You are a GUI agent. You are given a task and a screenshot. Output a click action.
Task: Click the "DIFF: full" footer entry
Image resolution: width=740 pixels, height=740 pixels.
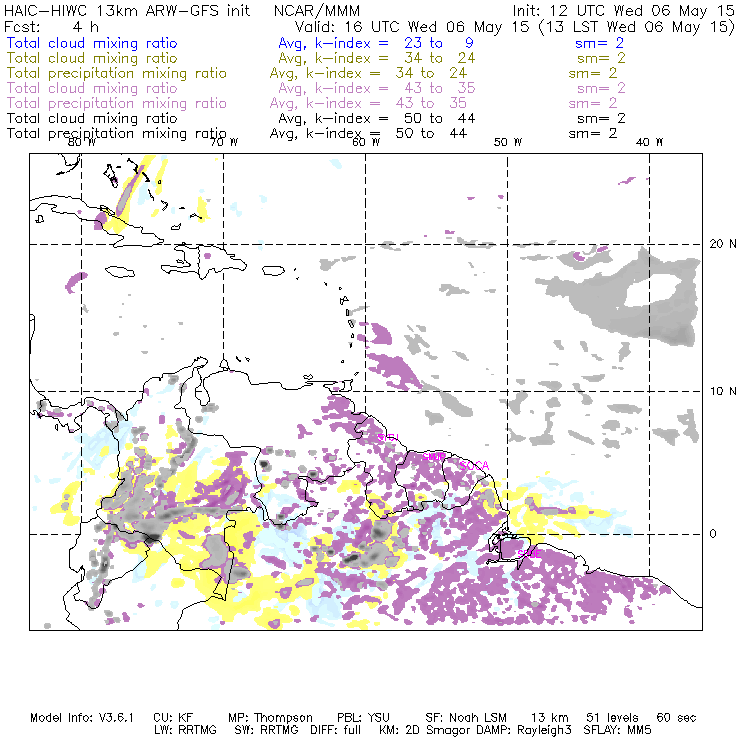pos(336,730)
